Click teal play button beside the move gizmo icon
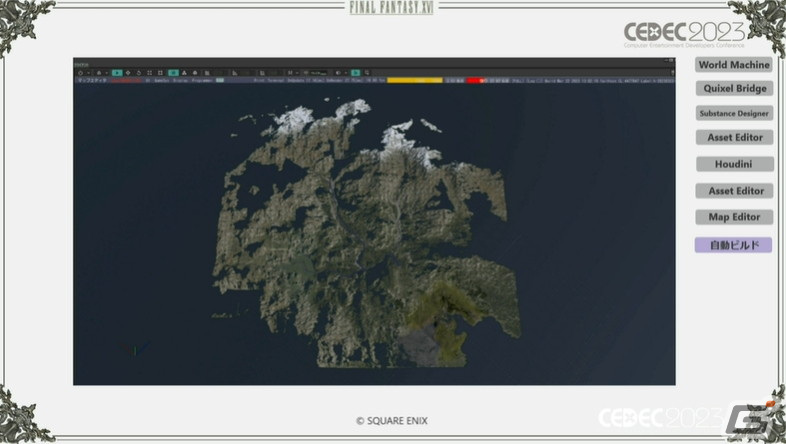Viewport: 786px width, 444px height. tap(117, 73)
